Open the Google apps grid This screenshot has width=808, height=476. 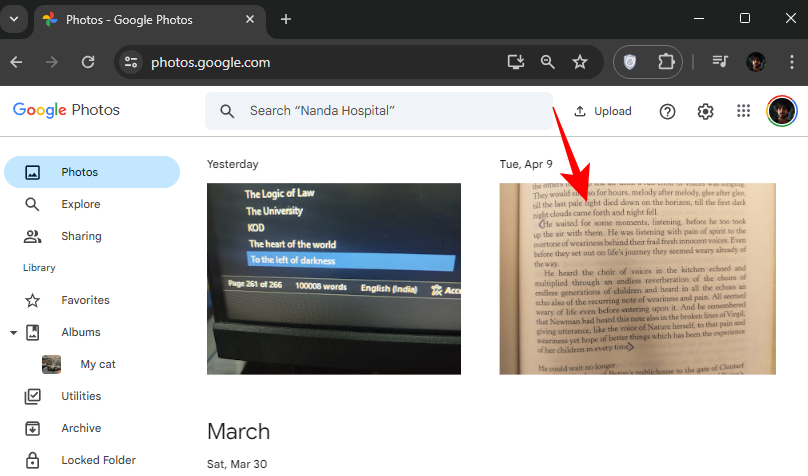point(744,111)
